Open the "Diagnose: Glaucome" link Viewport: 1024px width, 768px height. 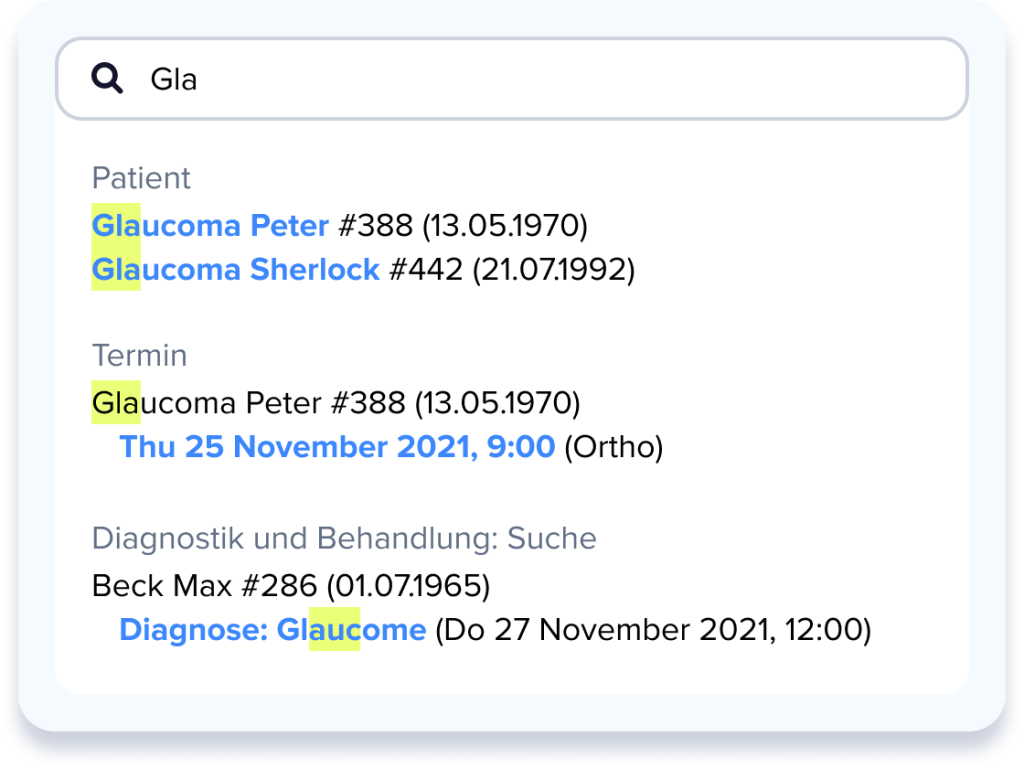tap(272, 630)
